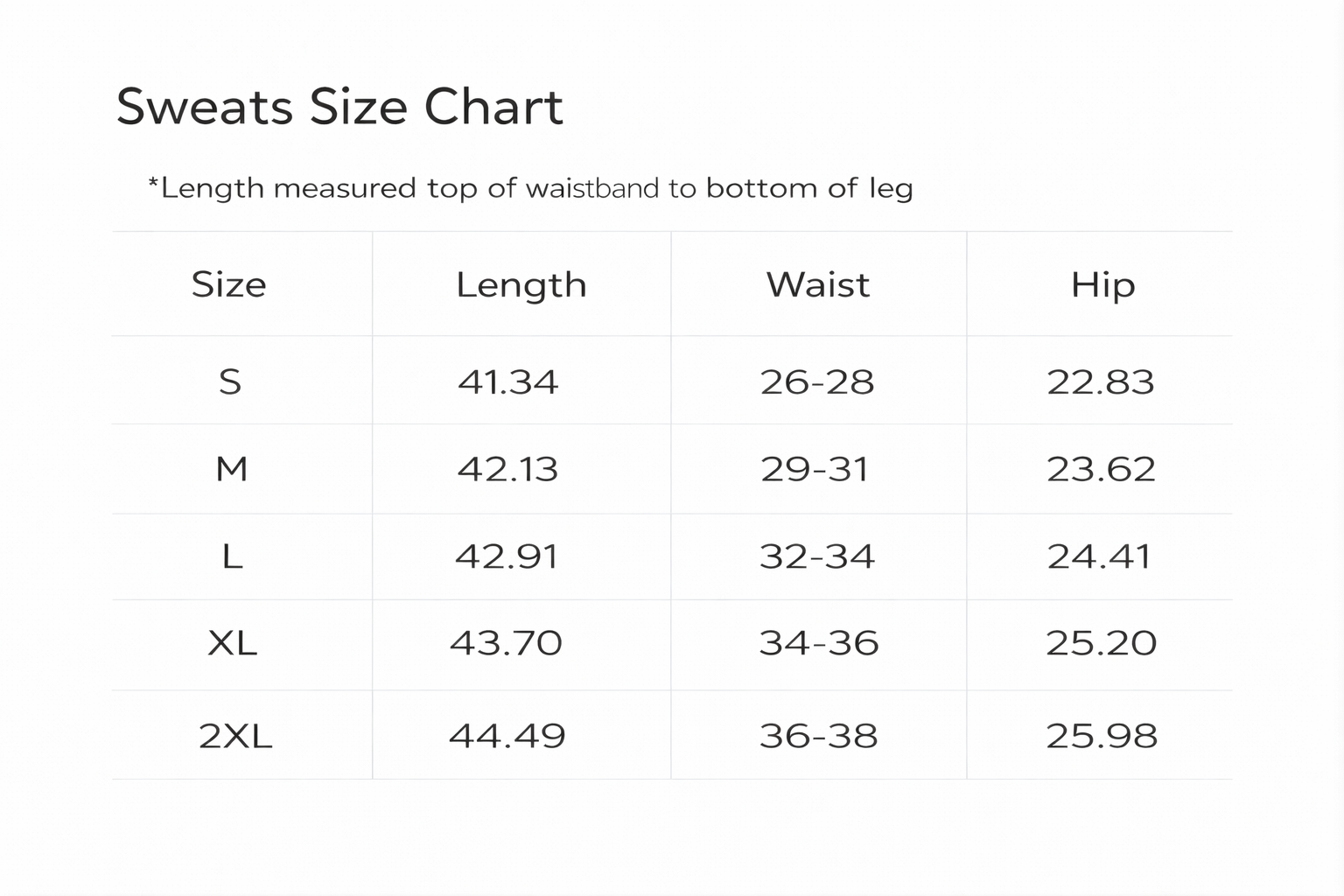Image resolution: width=1344 pixels, height=896 pixels.
Task: Select the 44.49 length cell
Action: coord(507,736)
